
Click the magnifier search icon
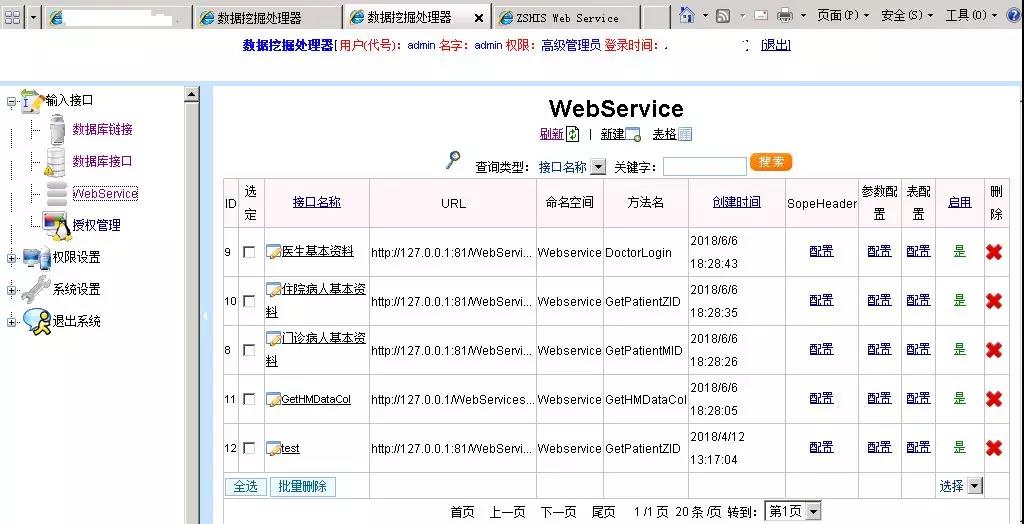coord(453,160)
